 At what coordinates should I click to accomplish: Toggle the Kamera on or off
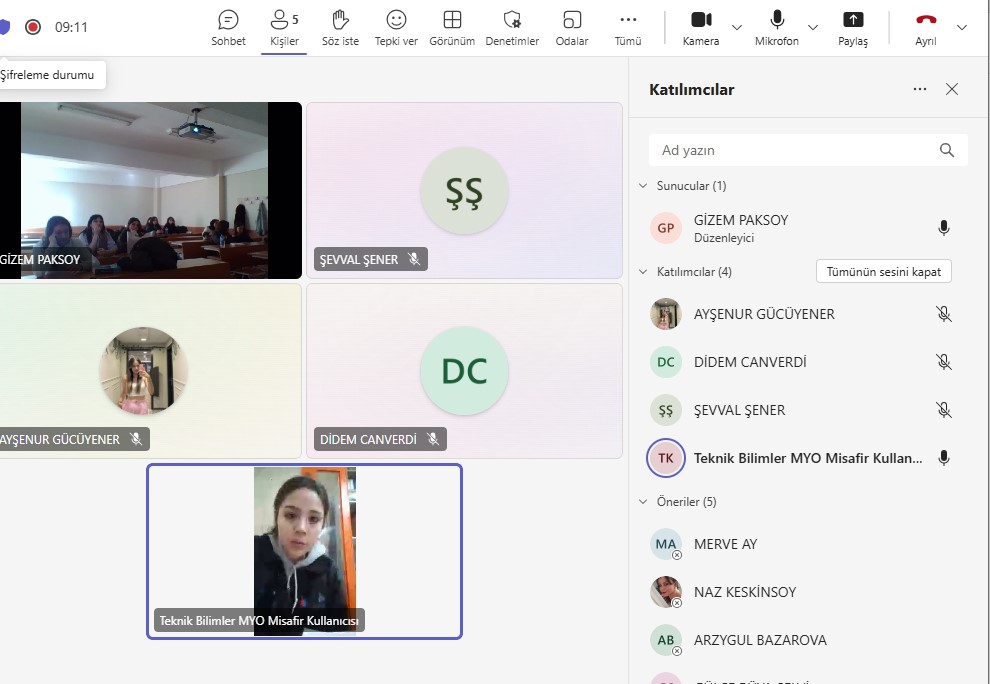[701, 27]
